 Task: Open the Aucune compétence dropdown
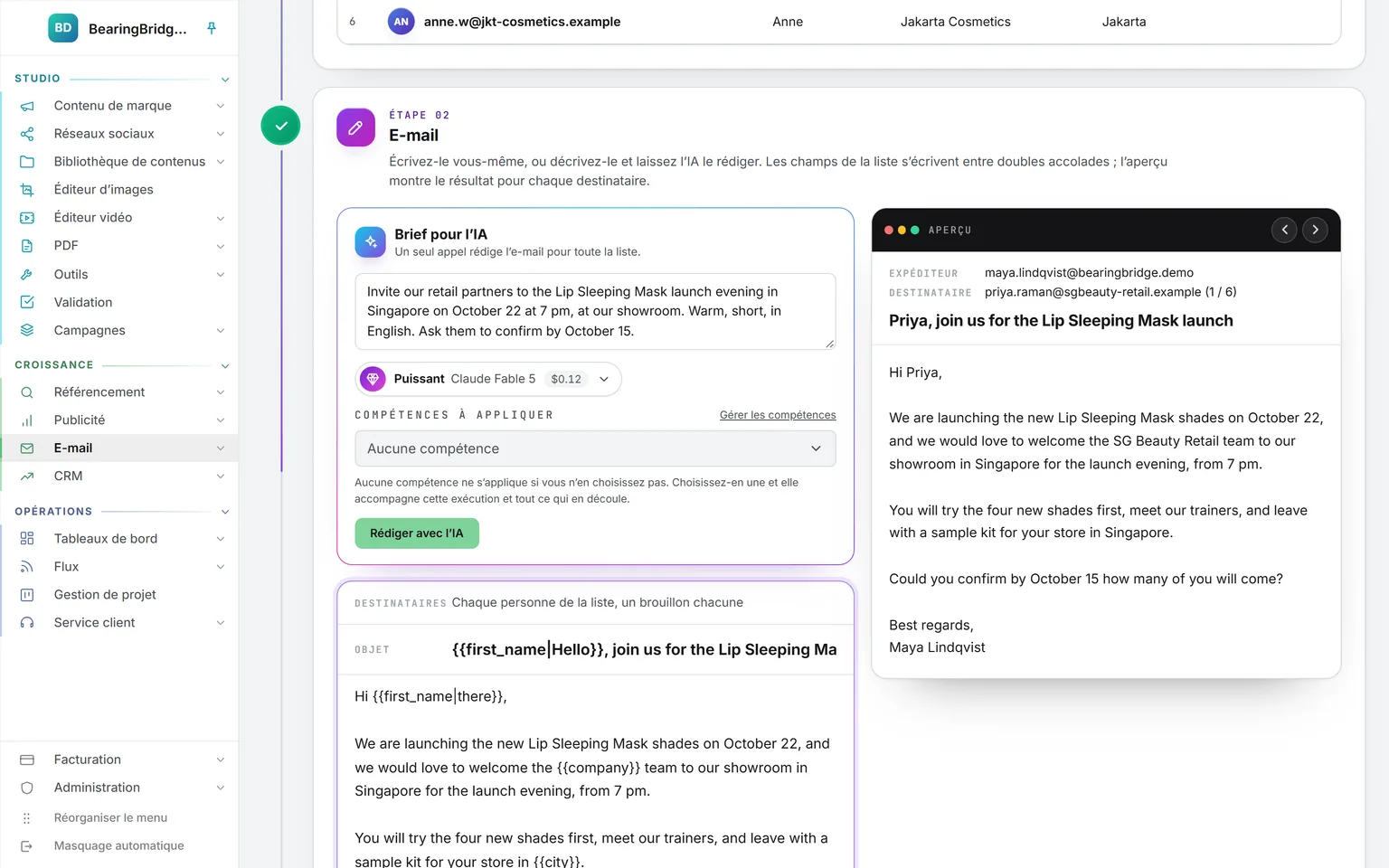595,448
